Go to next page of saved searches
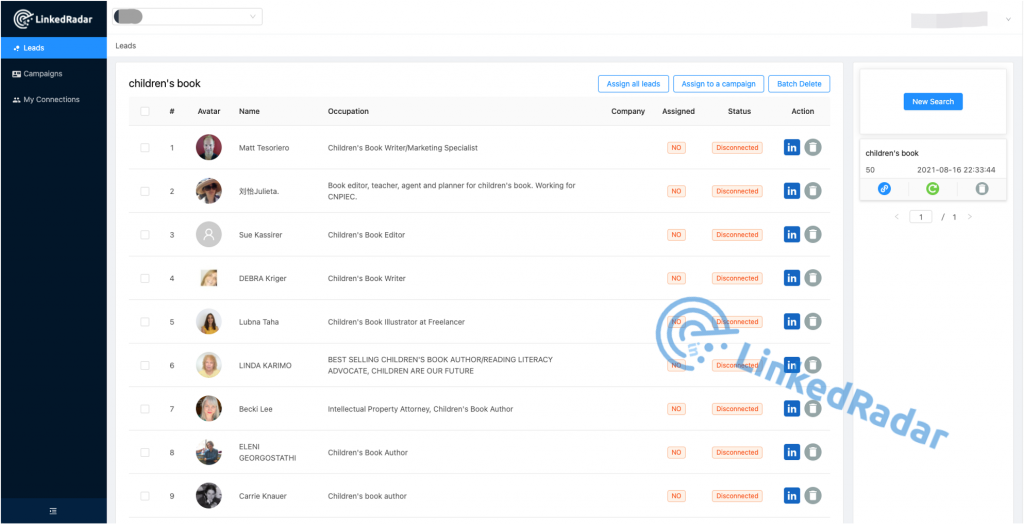This screenshot has height=524, width=1024. (969, 217)
